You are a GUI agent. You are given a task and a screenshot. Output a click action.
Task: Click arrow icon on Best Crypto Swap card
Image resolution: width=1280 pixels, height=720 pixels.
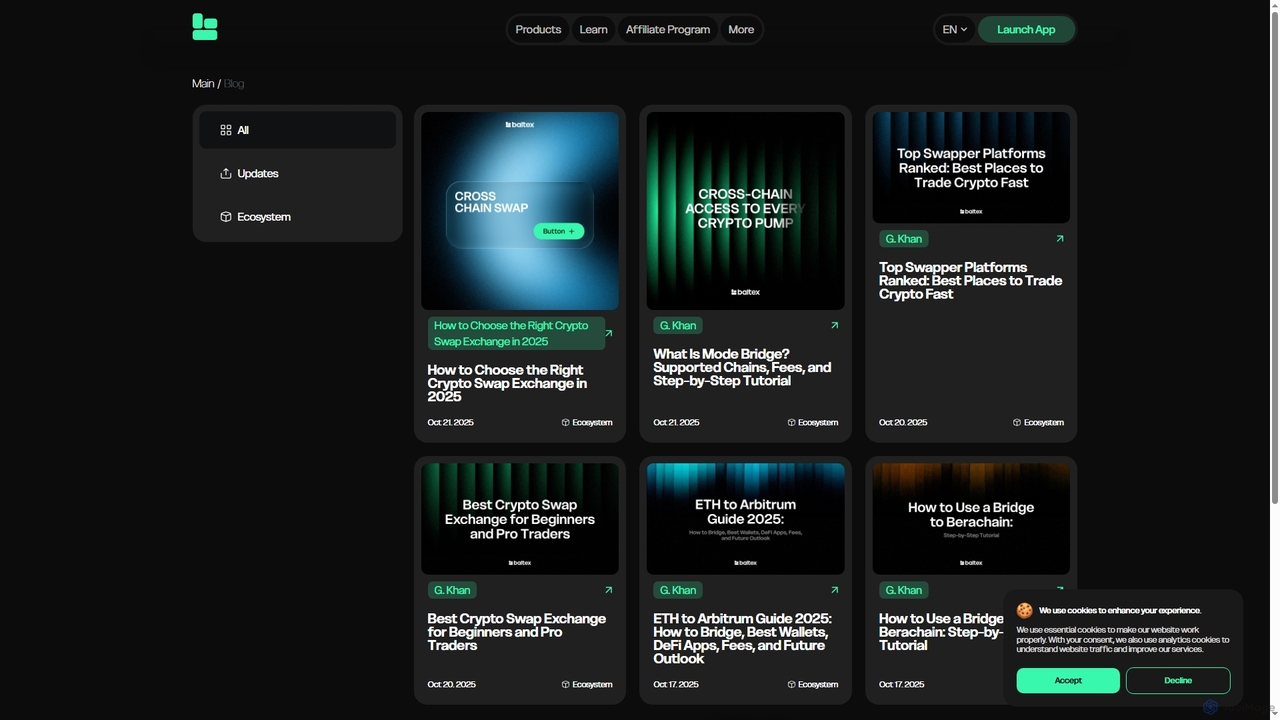(609, 590)
